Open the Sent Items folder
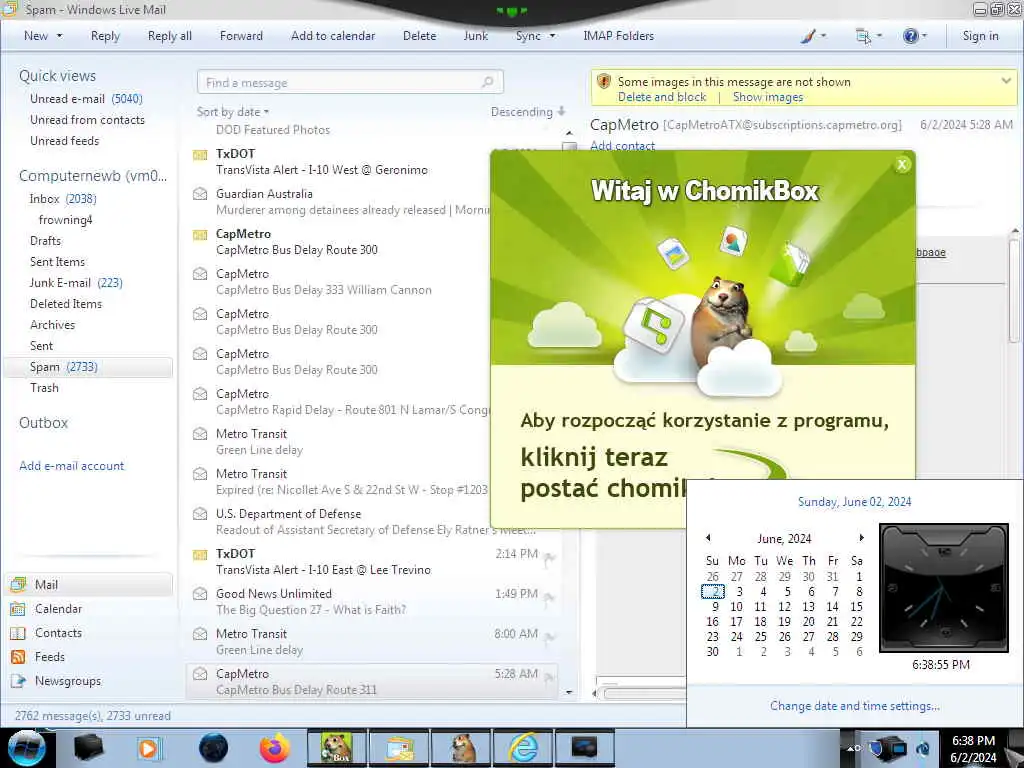 pos(57,261)
